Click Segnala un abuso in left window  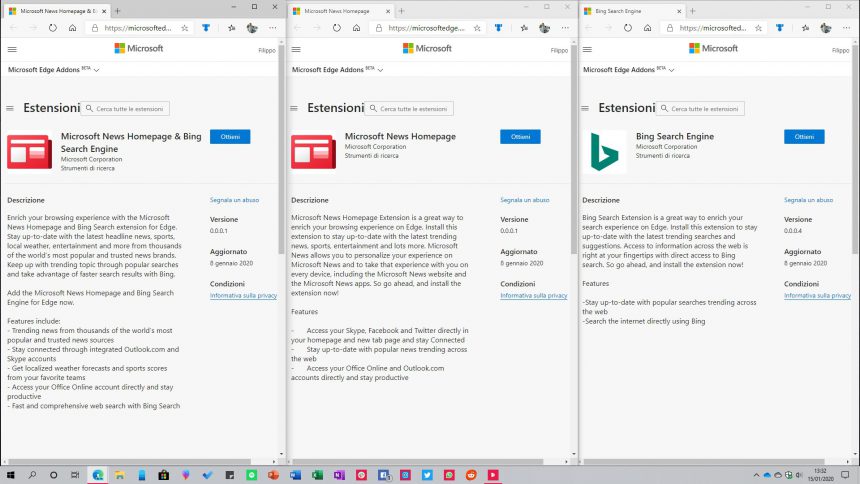[x=234, y=200]
